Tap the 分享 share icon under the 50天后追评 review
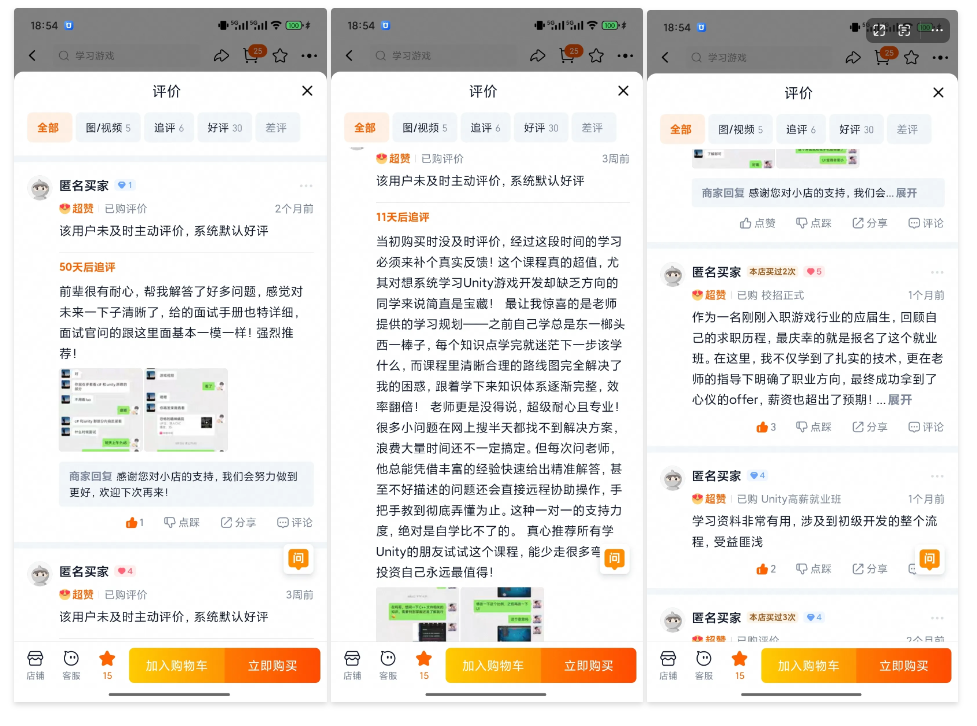Image resolution: width=977 pixels, height=726 pixels. tap(238, 522)
